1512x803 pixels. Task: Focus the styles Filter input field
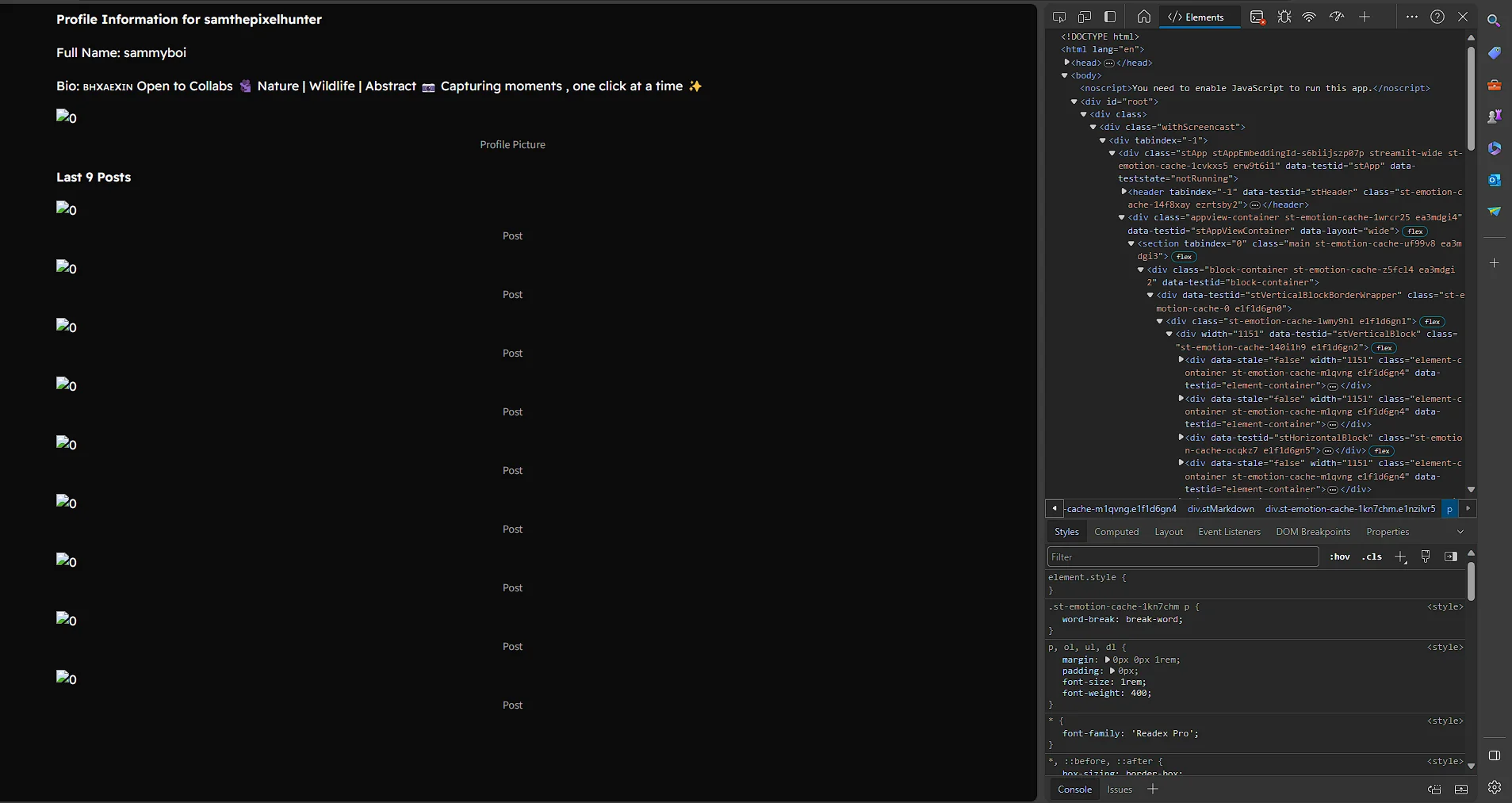(x=1183, y=556)
